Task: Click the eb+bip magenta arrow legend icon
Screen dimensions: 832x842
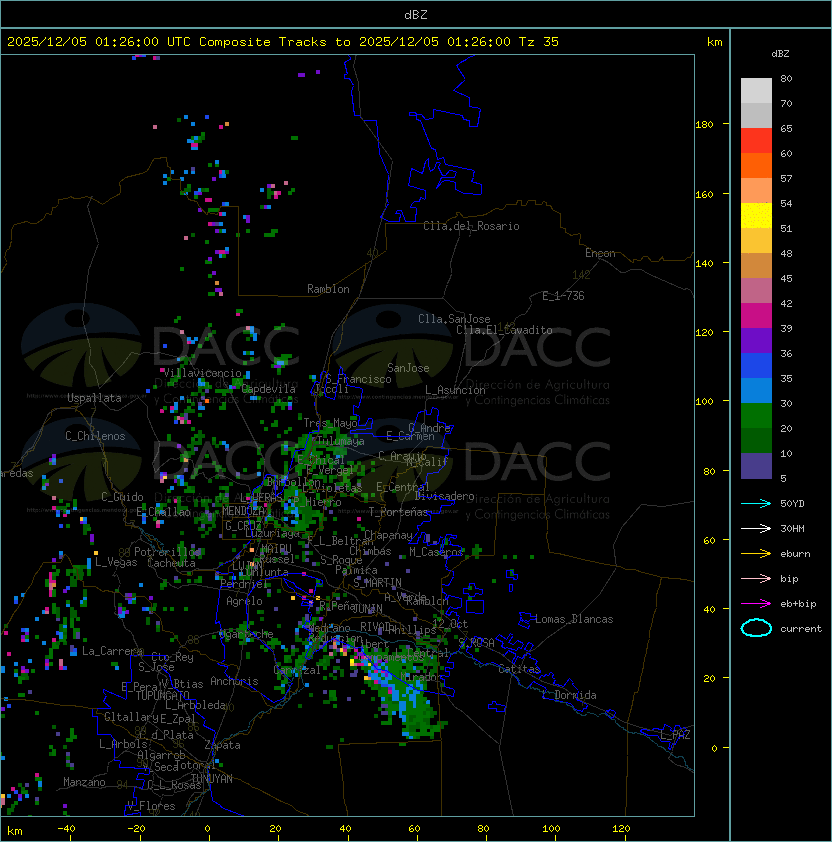Action: (756, 604)
